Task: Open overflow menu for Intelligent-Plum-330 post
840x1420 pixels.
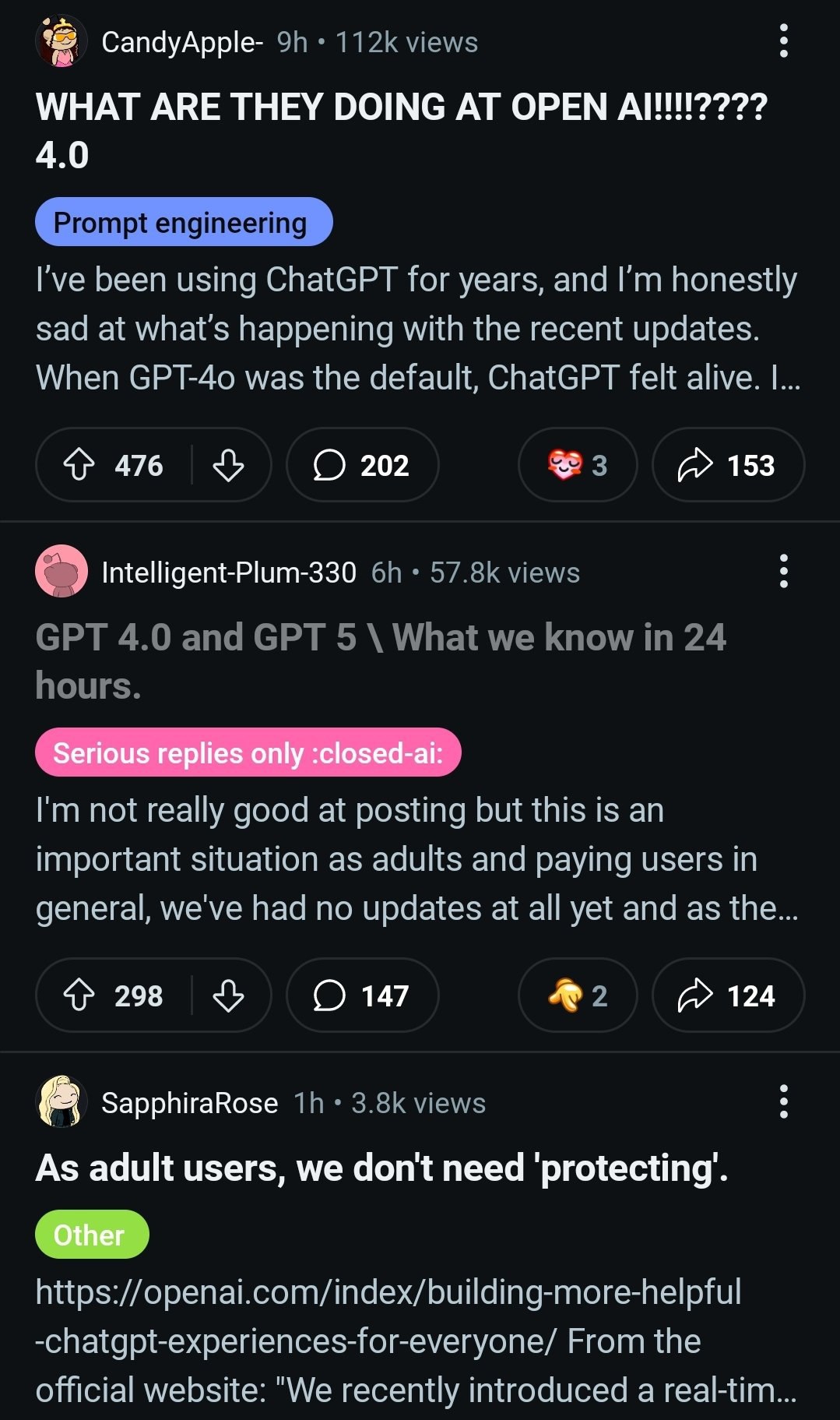Action: coord(783,572)
